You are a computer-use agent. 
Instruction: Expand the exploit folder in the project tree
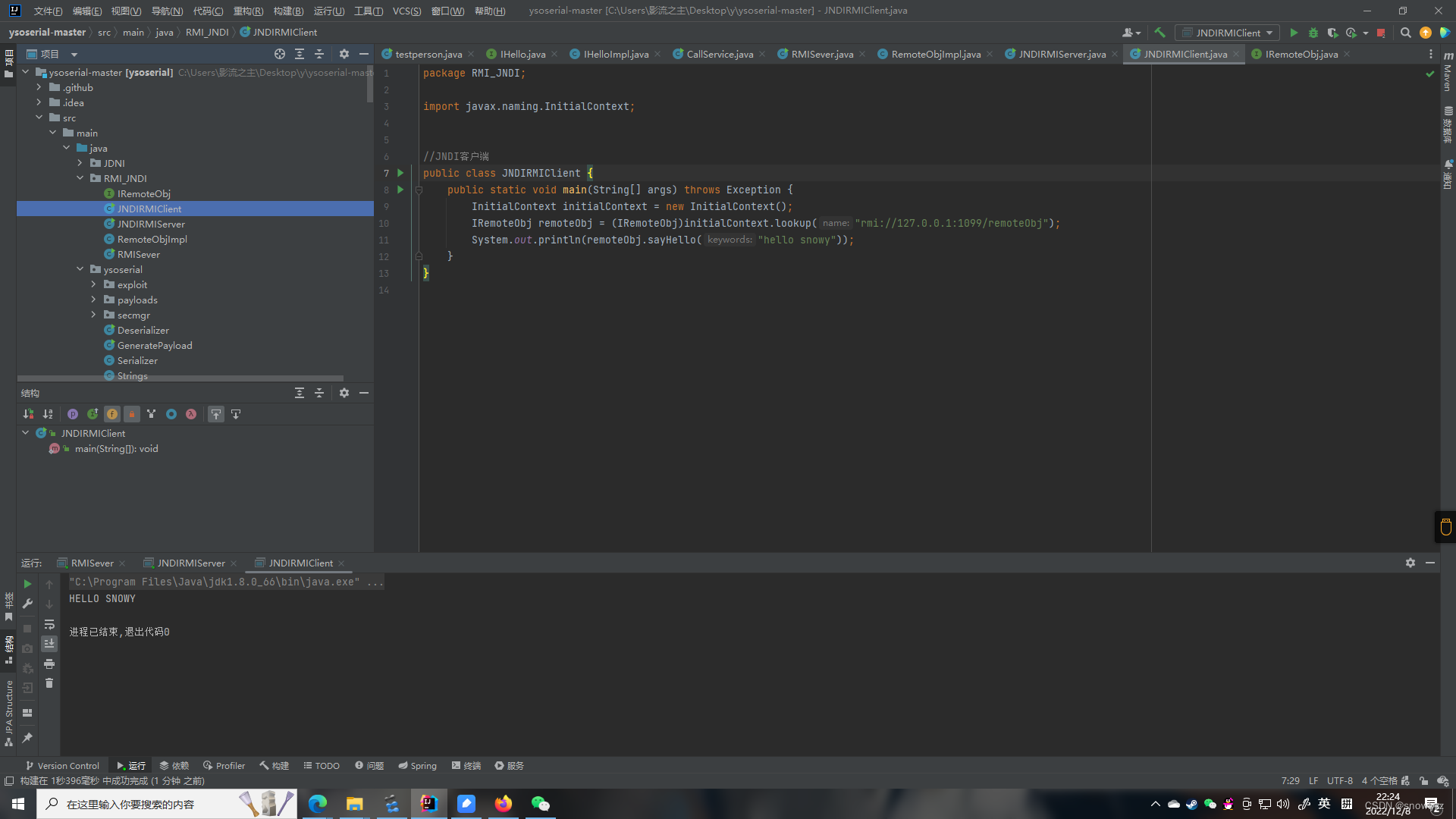tap(93, 284)
